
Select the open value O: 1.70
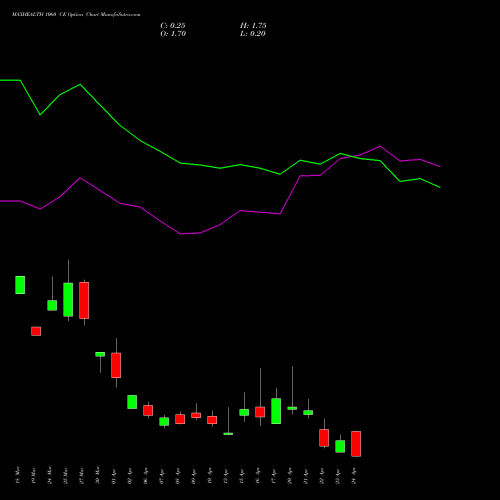pyautogui.click(x=173, y=34)
